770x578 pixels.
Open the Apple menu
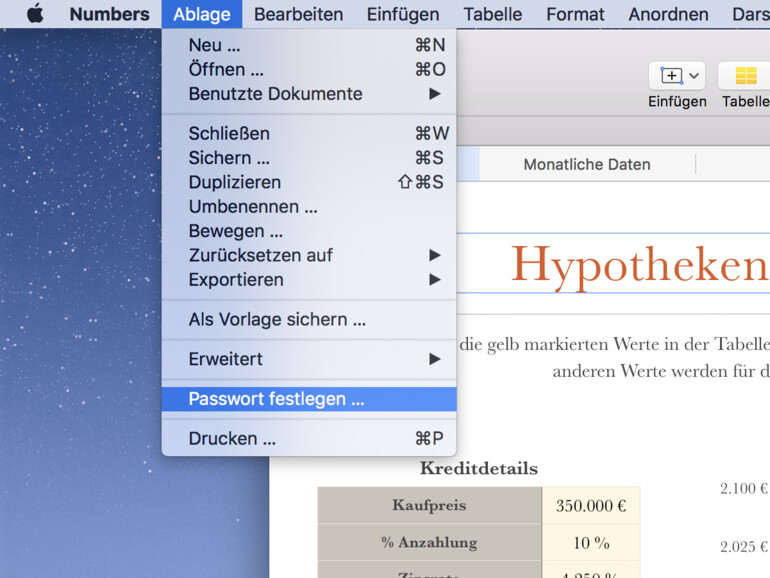35,13
